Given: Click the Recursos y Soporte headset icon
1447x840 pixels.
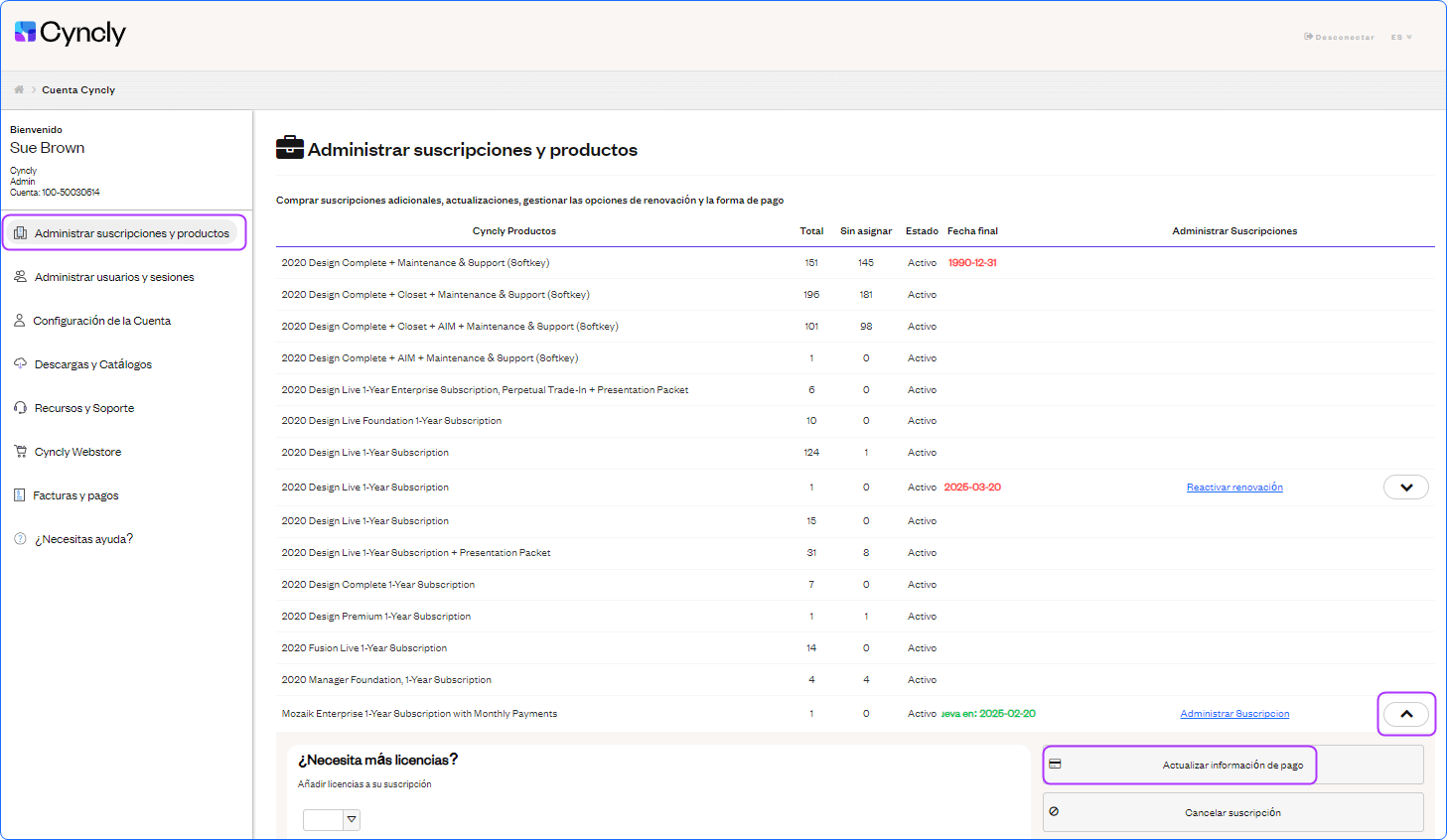Looking at the screenshot, I should click(x=20, y=408).
